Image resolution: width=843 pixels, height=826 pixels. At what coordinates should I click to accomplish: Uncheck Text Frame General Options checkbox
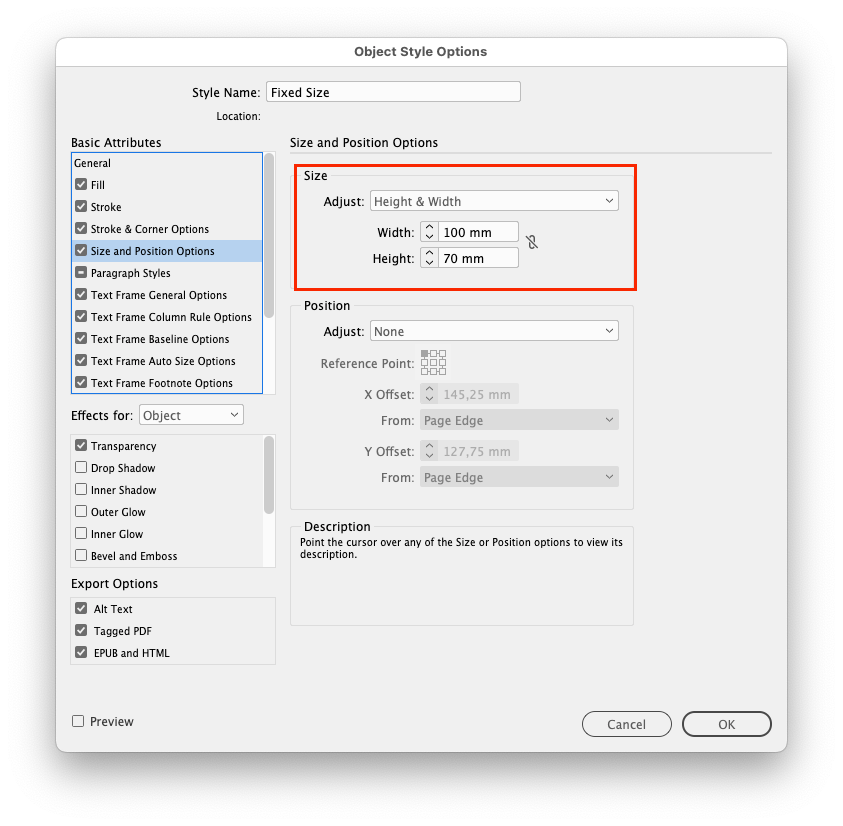click(81, 295)
